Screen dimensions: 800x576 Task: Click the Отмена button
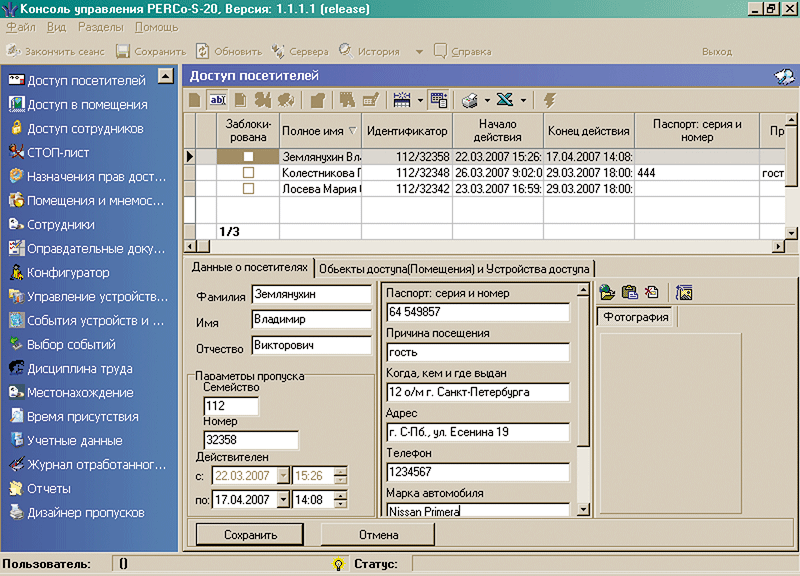click(378, 535)
